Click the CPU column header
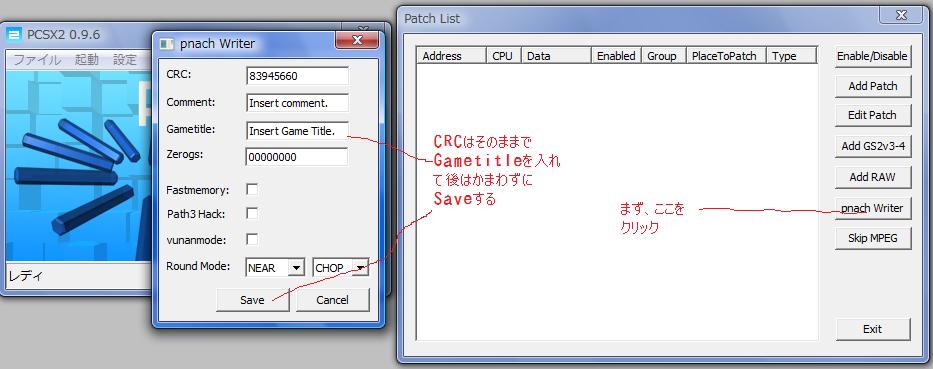The width and height of the screenshot is (933, 369). 504,56
